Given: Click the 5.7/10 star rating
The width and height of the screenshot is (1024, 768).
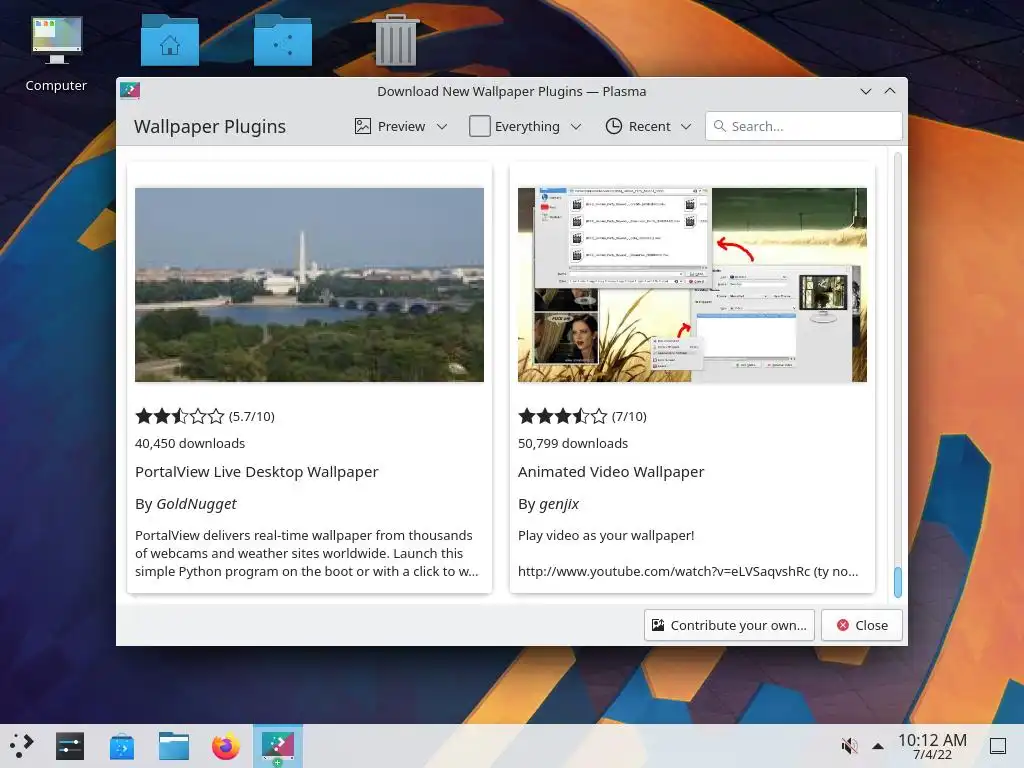Looking at the screenshot, I should point(205,416).
